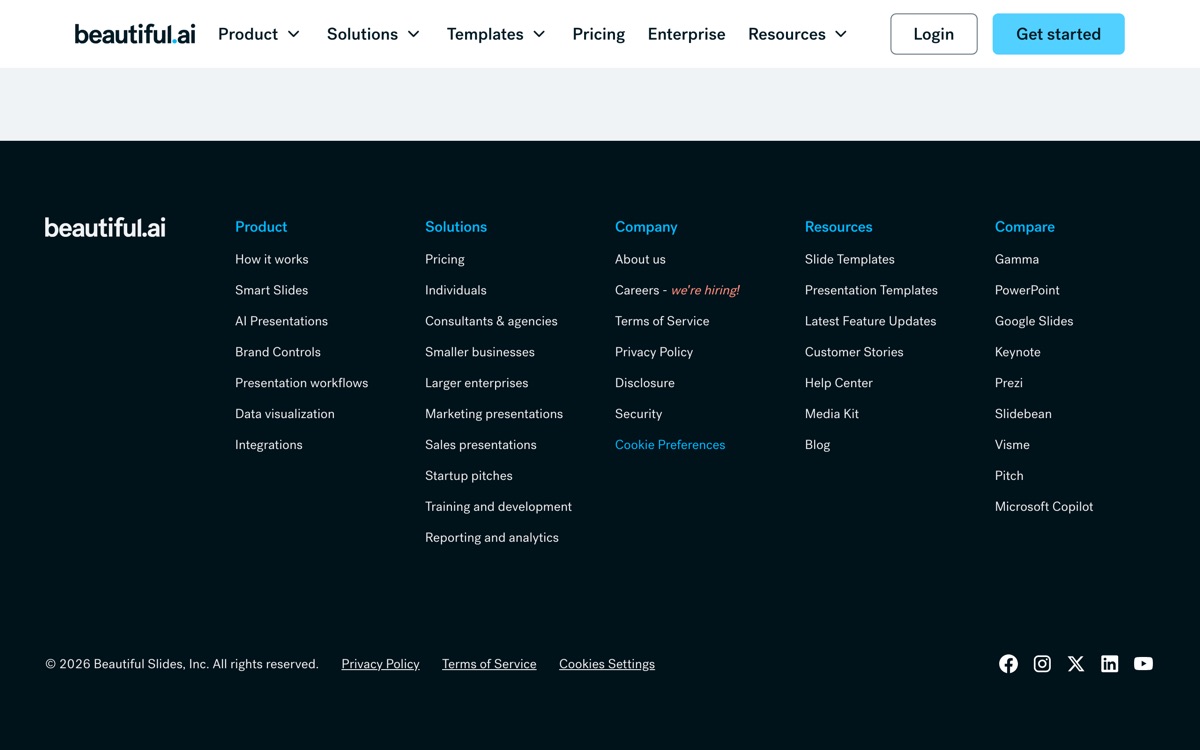Open Training and development link
Screen dimensions: 1200x750
click(x=499, y=507)
